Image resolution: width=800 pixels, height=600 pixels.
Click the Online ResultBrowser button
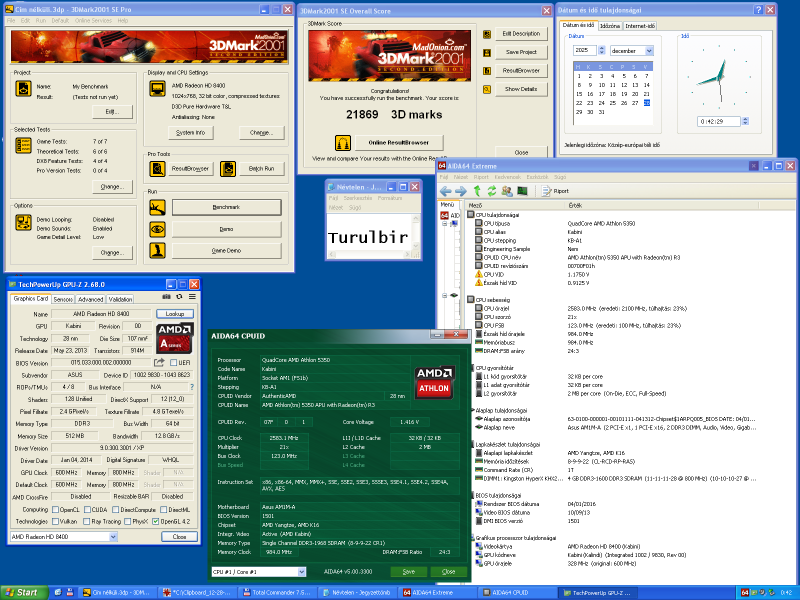click(x=398, y=142)
